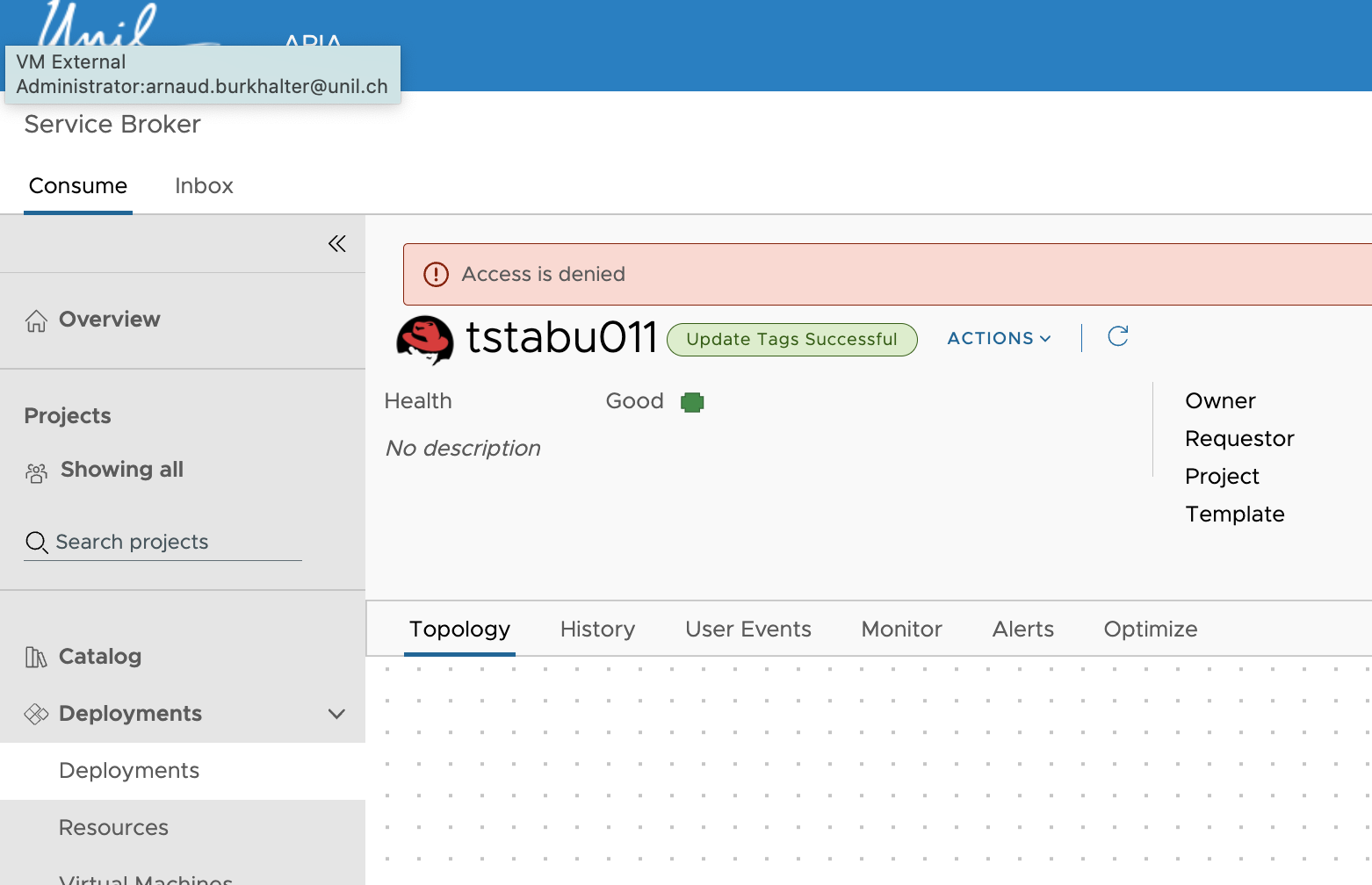Switch to the Inbox tab

(204, 186)
